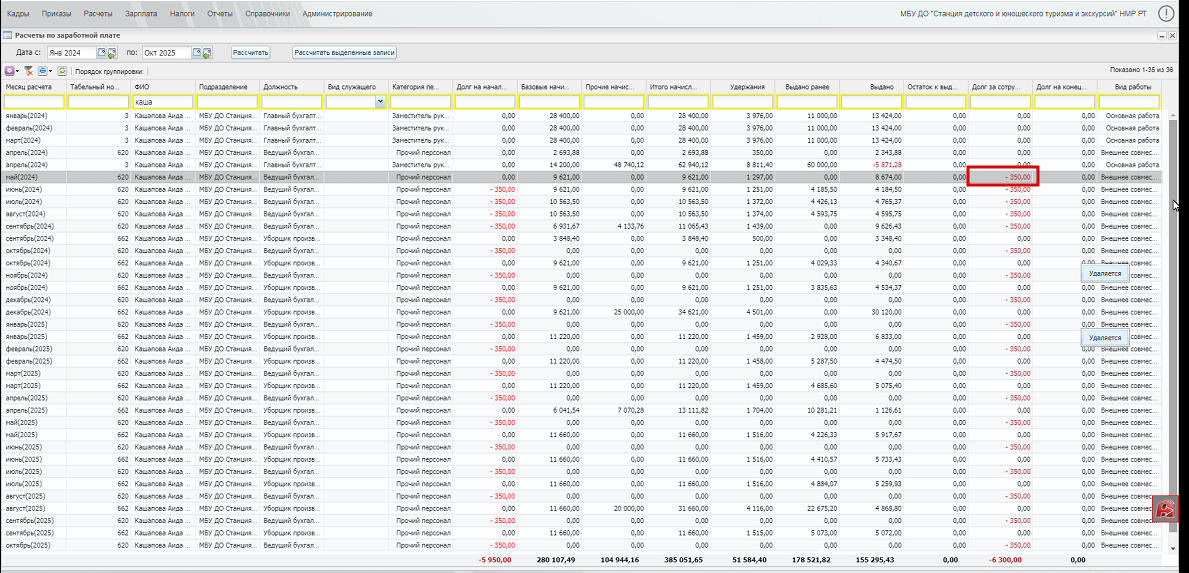Open the Зарплата menu

tap(141, 14)
